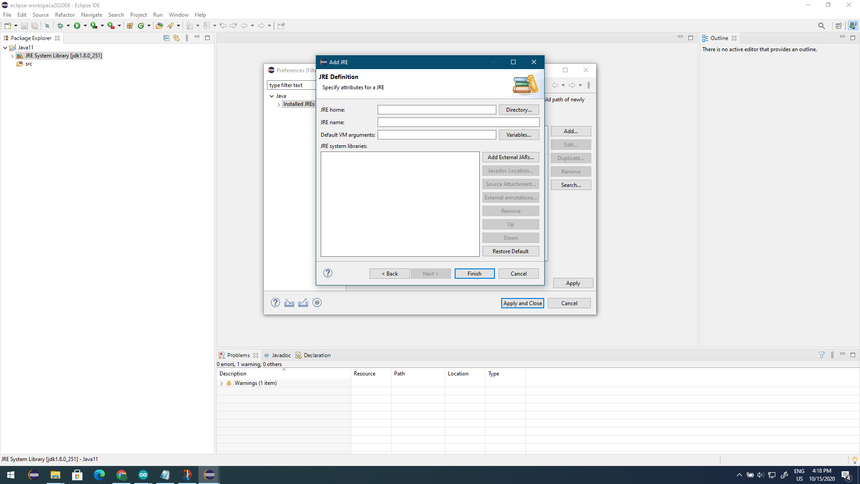Click Add External JARs... button

(510, 157)
